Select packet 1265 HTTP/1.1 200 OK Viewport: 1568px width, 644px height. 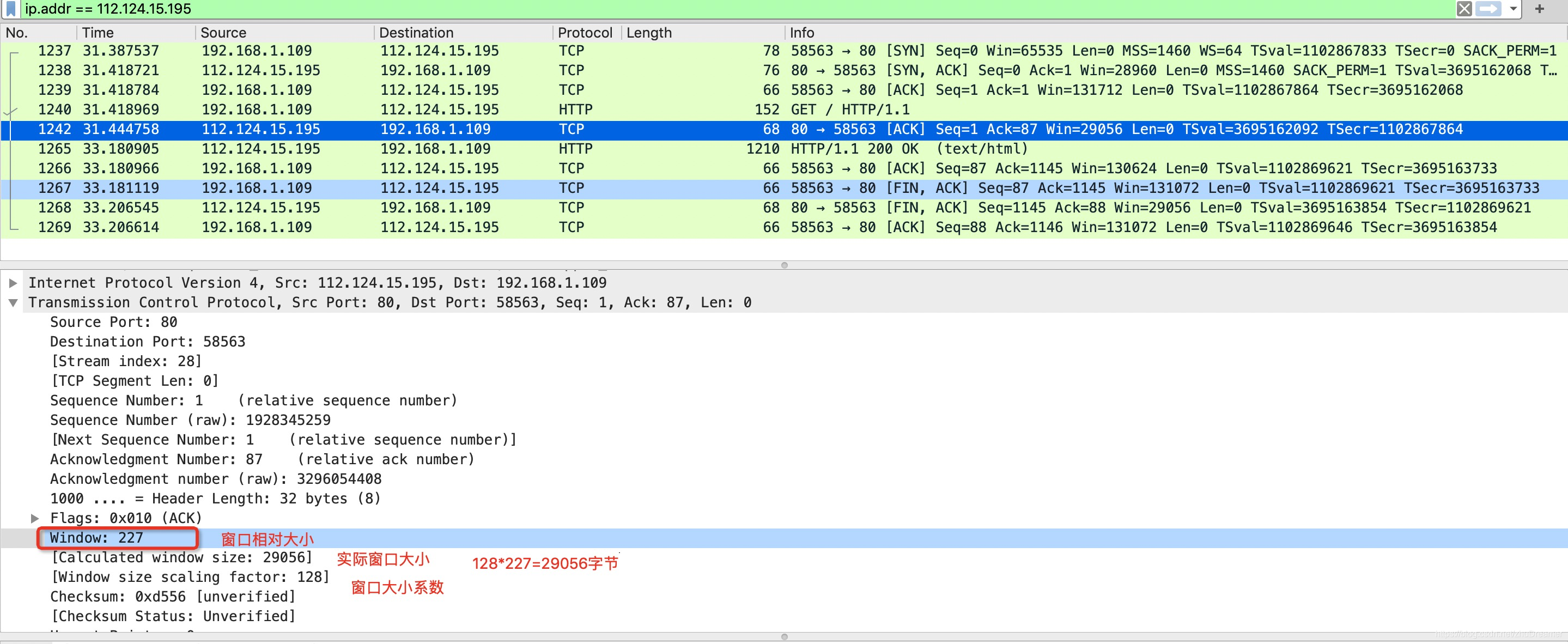(784, 149)
